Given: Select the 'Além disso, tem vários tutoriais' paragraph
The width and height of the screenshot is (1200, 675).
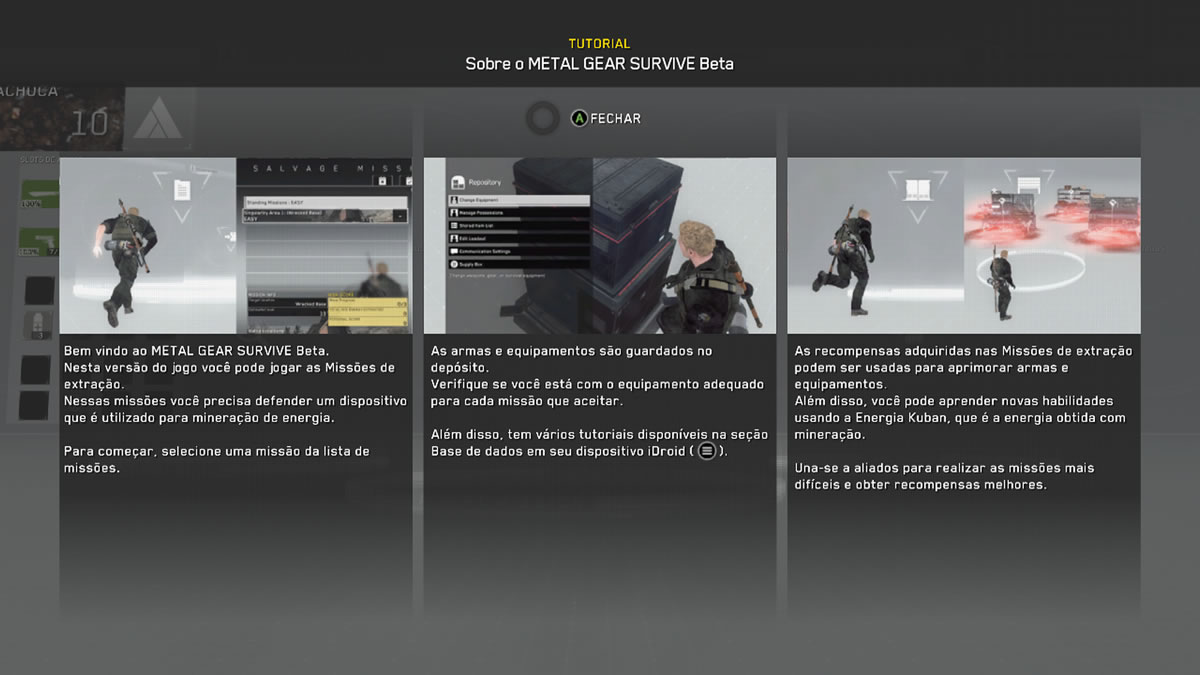Looking at the screenshot, I should tap(600, 443).
